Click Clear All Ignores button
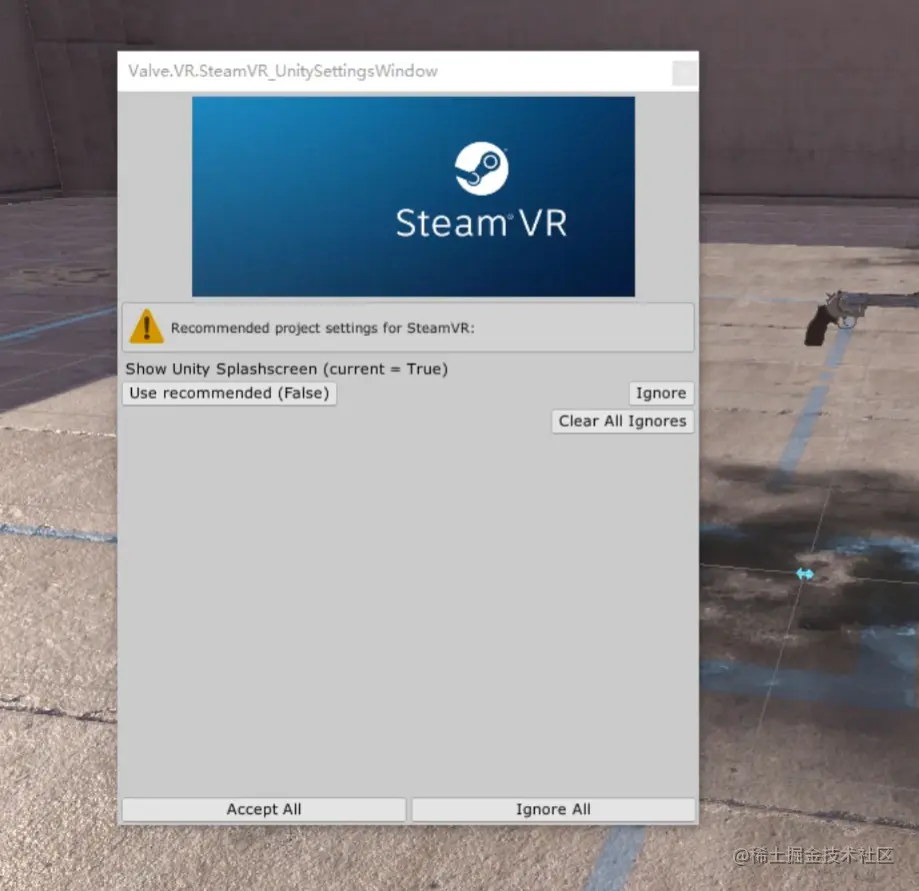The width and height of the screenshot is (919, 891). [x=622, y=421]
